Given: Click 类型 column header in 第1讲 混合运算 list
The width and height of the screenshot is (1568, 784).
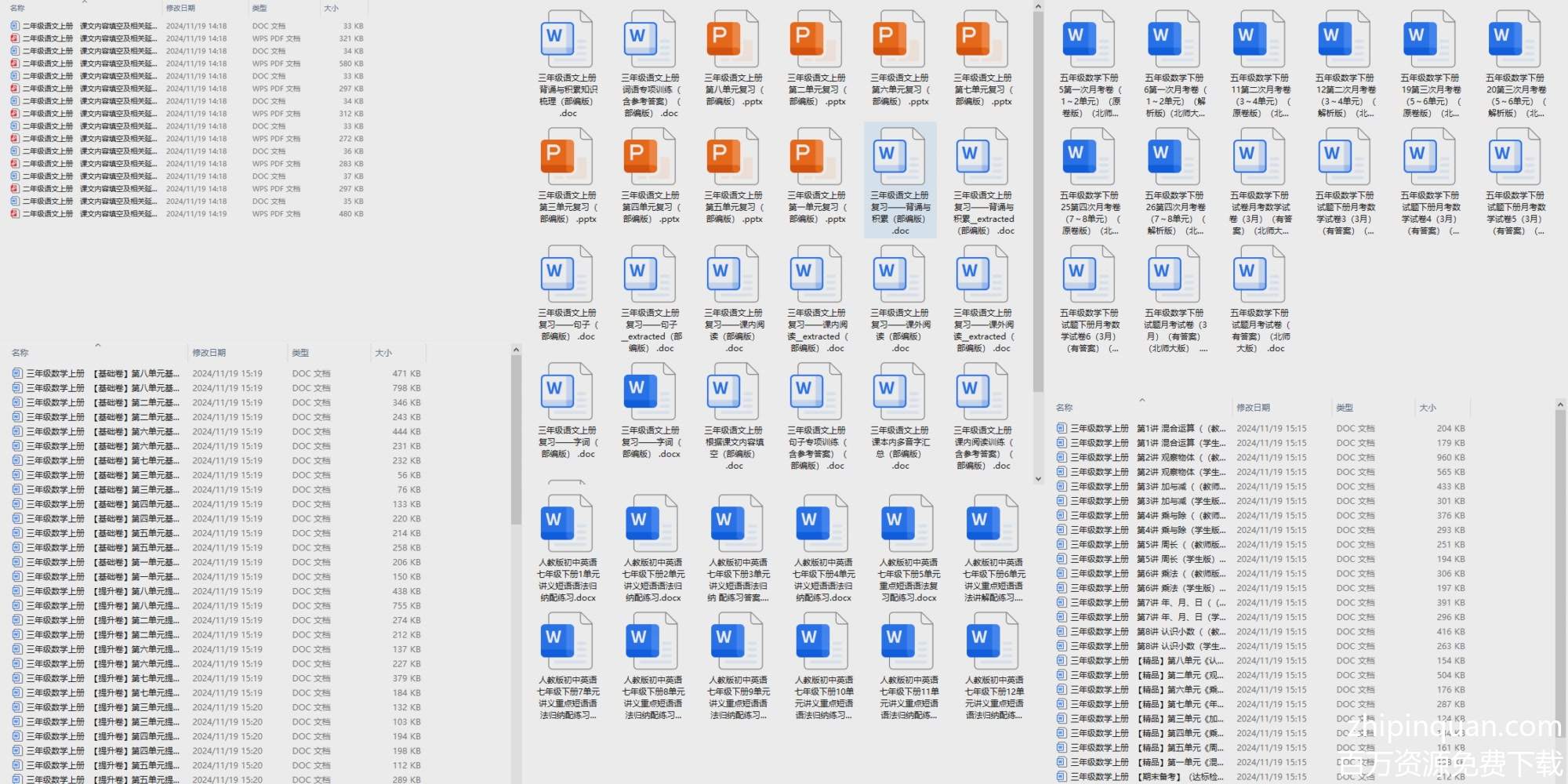Looking at the screenshot, I should pyautogui.click(x=1345, y=408).
